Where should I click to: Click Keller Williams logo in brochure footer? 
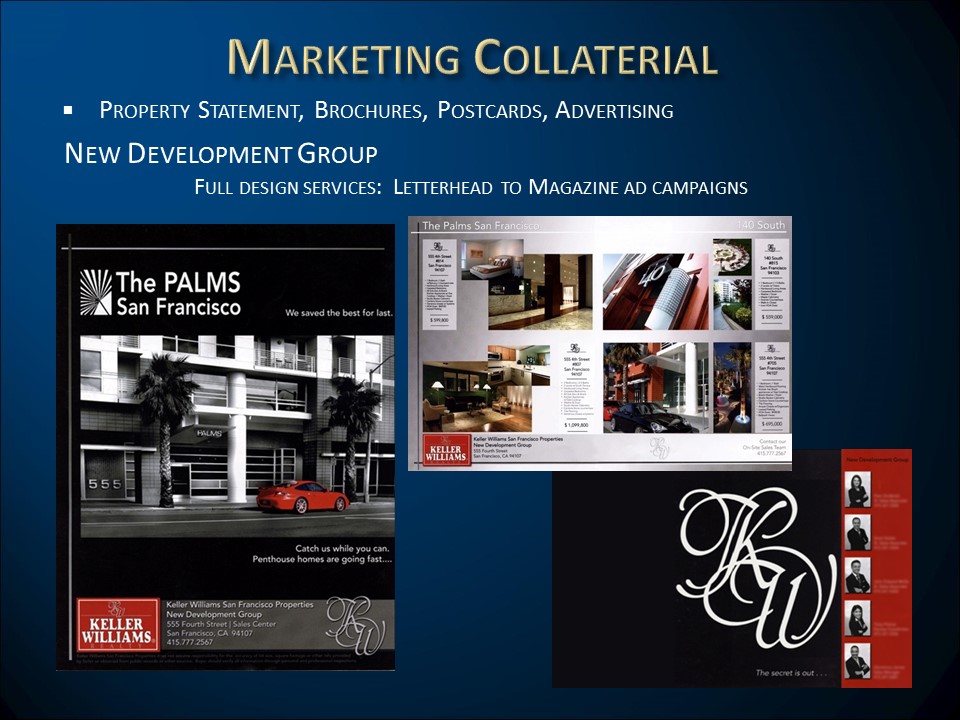(x=447, y=450)
